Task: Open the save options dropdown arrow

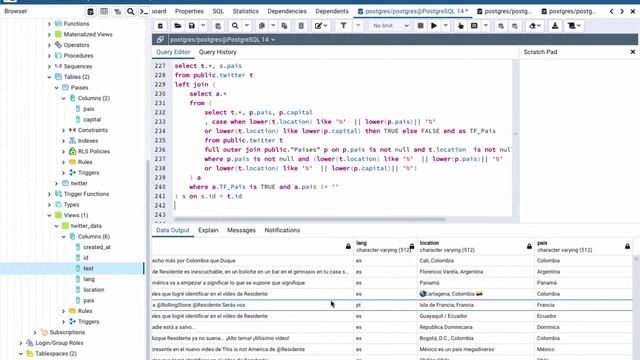Action: pyautogui.click(x=203, y=26)
